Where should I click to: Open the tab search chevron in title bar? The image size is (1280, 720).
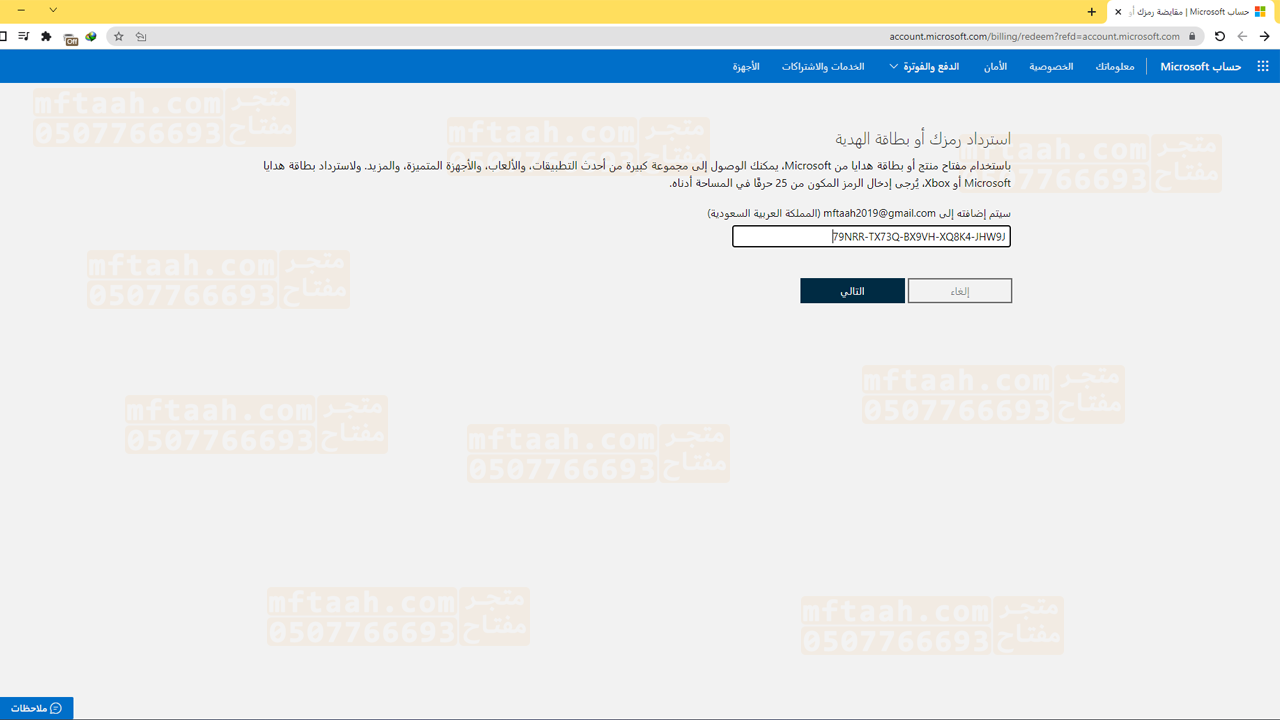(53, 10)
